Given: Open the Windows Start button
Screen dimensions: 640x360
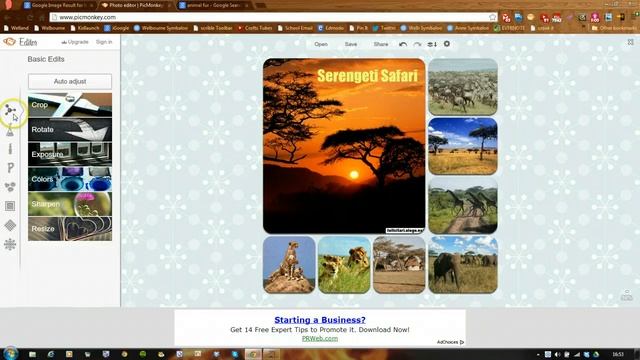Looking at the screenshot, I should point(10,353).
